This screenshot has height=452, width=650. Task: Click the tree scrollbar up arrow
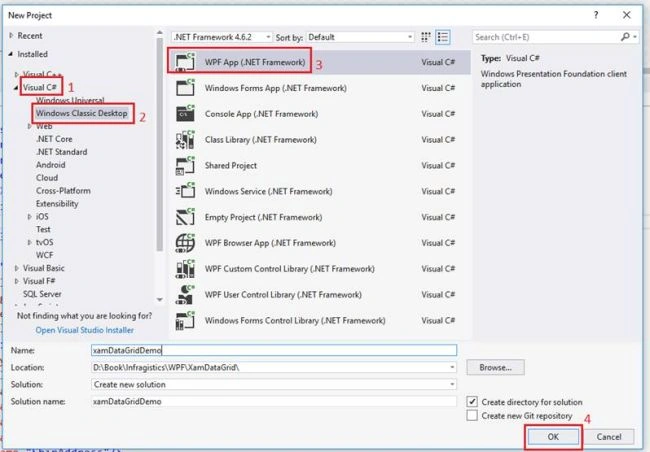160,32
